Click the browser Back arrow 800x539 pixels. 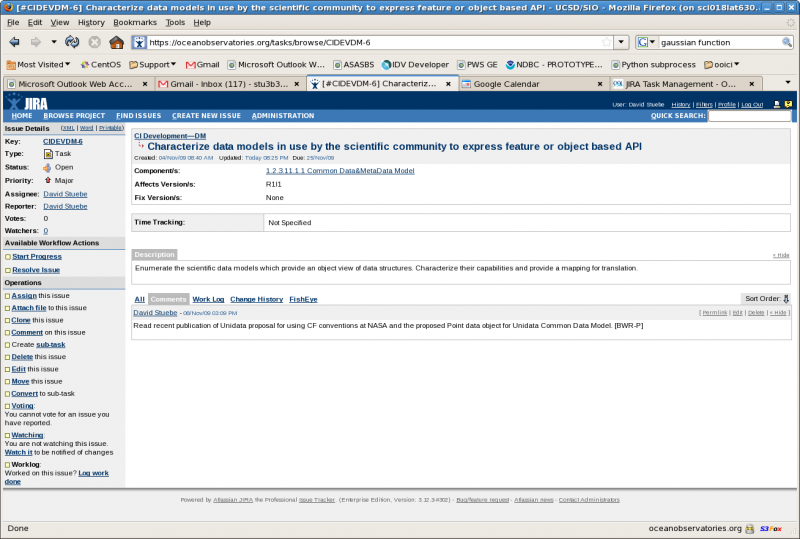(15, 43)
